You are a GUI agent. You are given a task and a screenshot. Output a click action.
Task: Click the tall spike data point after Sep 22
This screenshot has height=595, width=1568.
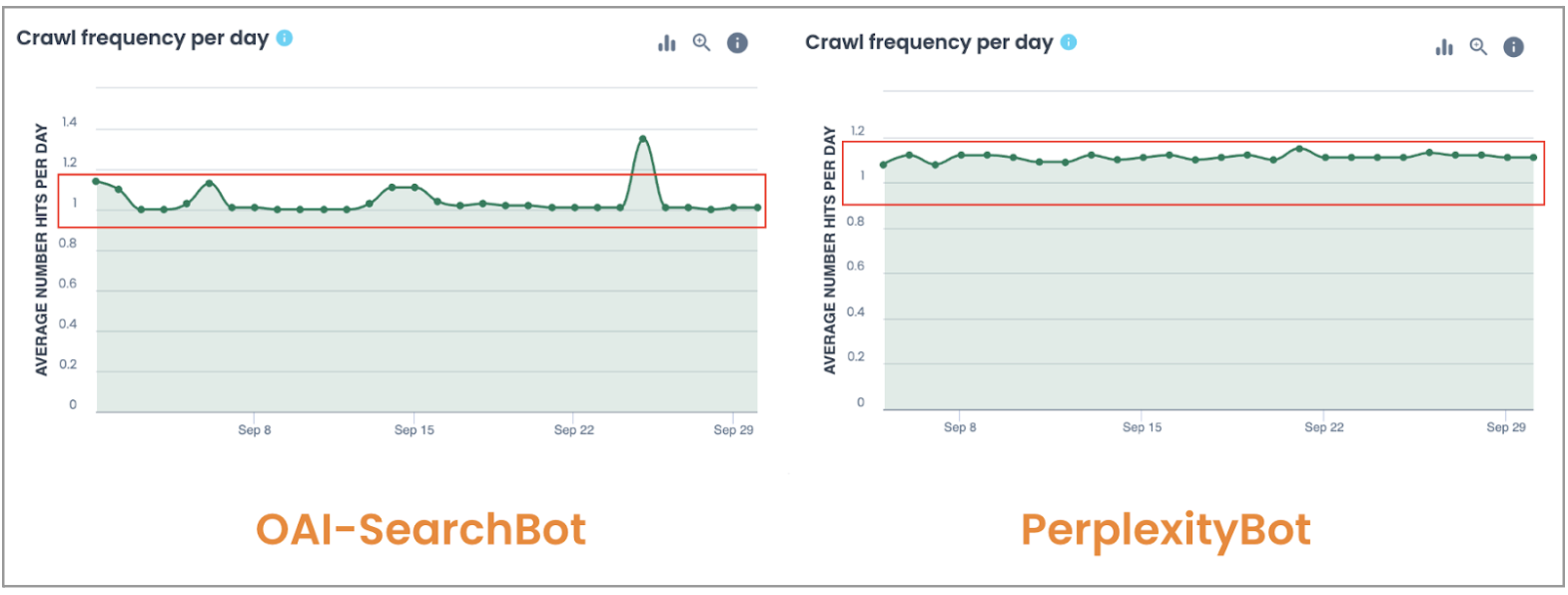[642, 139]
